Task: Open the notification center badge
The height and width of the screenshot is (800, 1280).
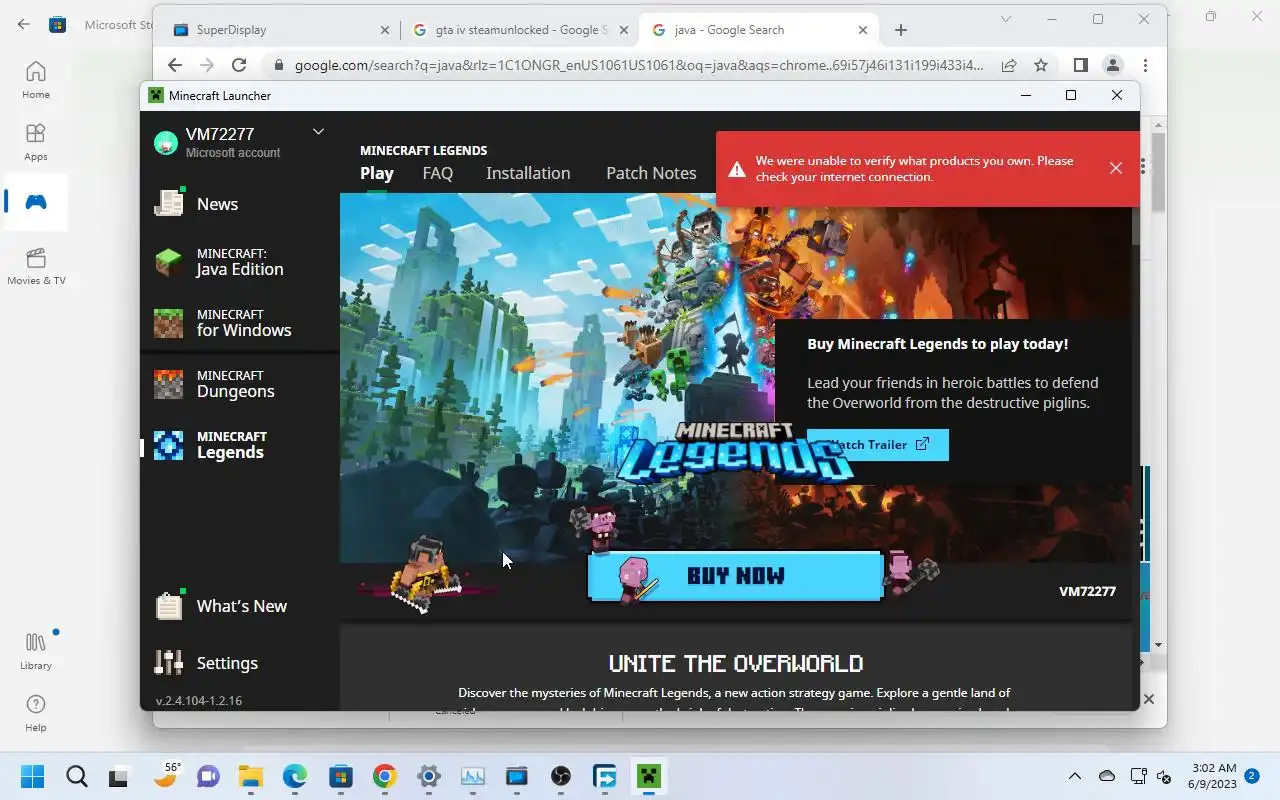Action: point(1252,776)
